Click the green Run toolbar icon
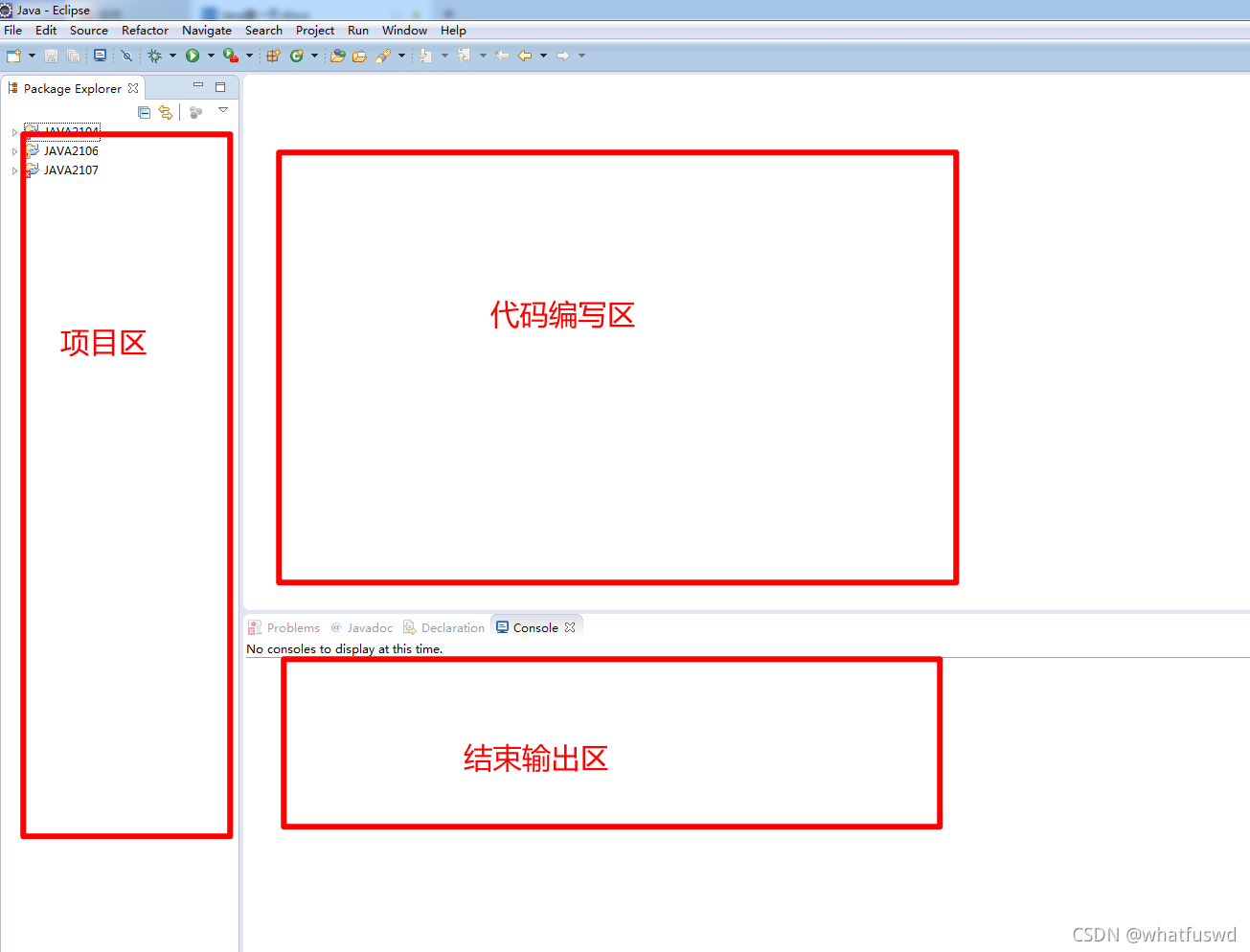This screenshot has height=952, width=1250. [x=191, y=55]
